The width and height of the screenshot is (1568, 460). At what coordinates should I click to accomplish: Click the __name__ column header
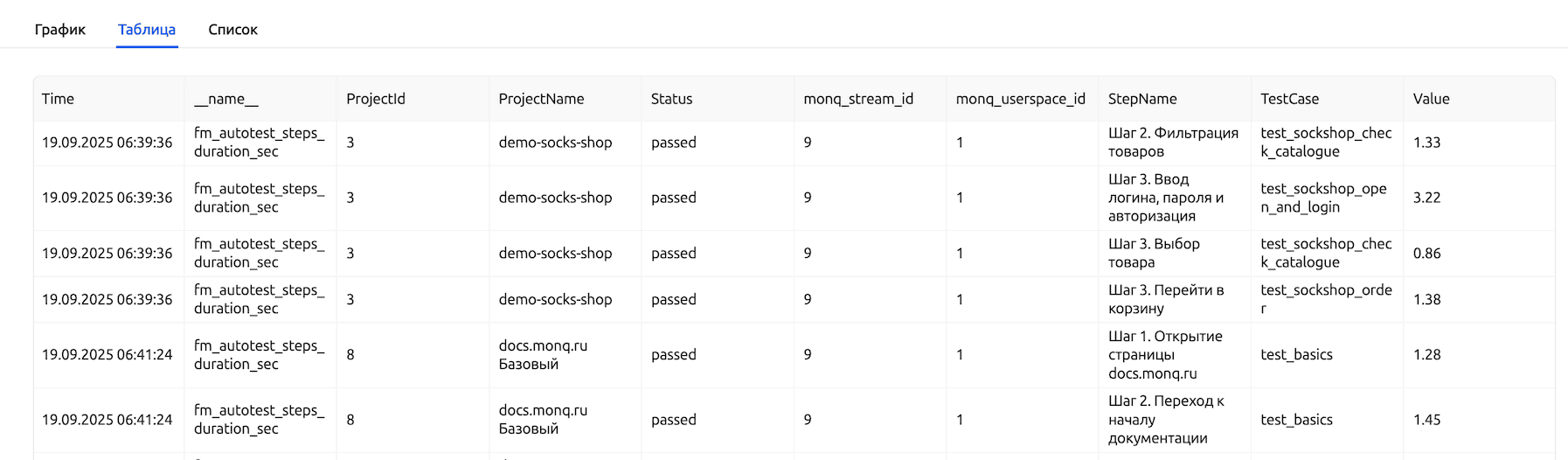225,99
